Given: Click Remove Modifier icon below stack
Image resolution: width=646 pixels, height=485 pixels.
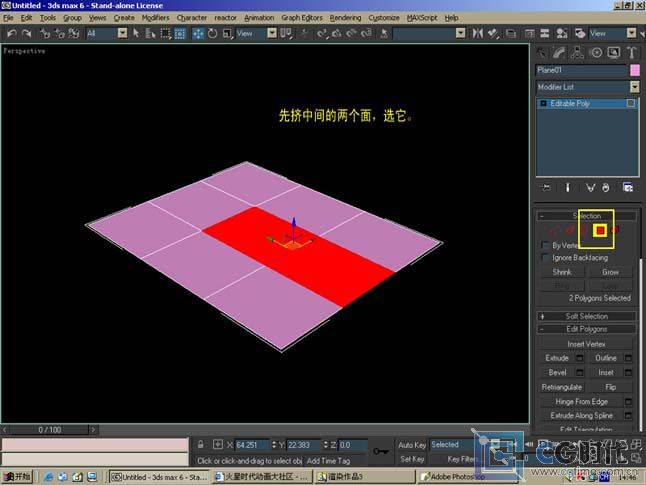Looking at the screenshot, I should tap(606, 187).
